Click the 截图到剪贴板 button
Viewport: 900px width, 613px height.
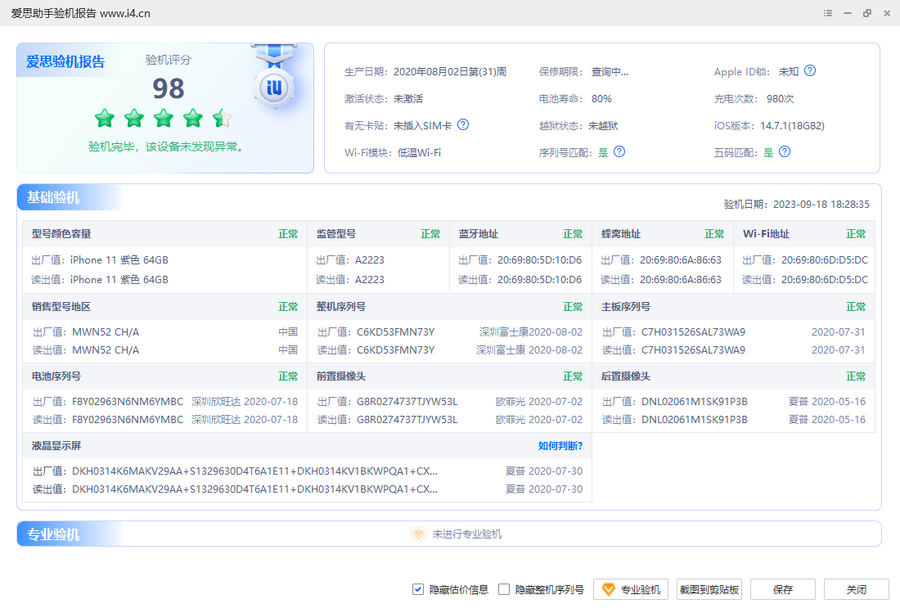coord(709,589)
